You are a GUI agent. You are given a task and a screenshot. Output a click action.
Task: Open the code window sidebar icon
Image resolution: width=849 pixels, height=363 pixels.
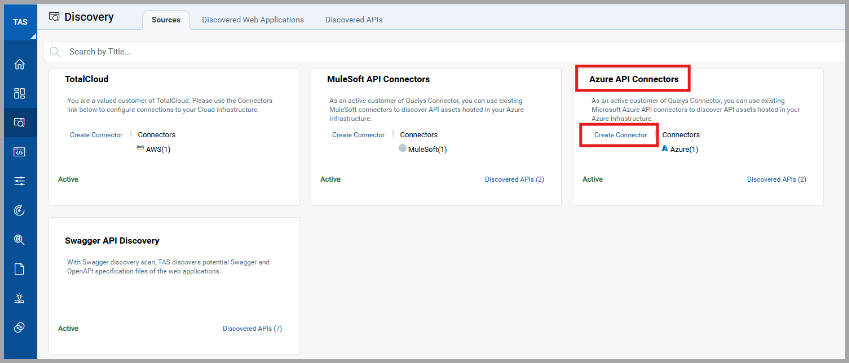[x=19, y=152]
